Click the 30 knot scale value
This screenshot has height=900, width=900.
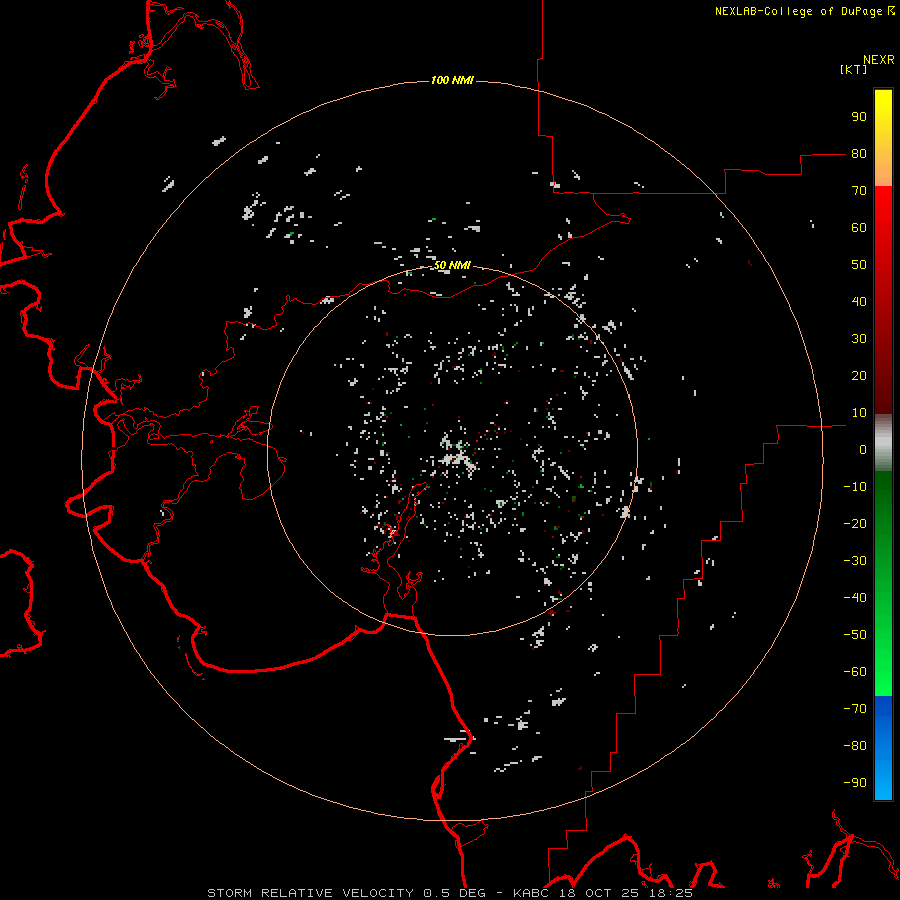click(x=859, y=339)
